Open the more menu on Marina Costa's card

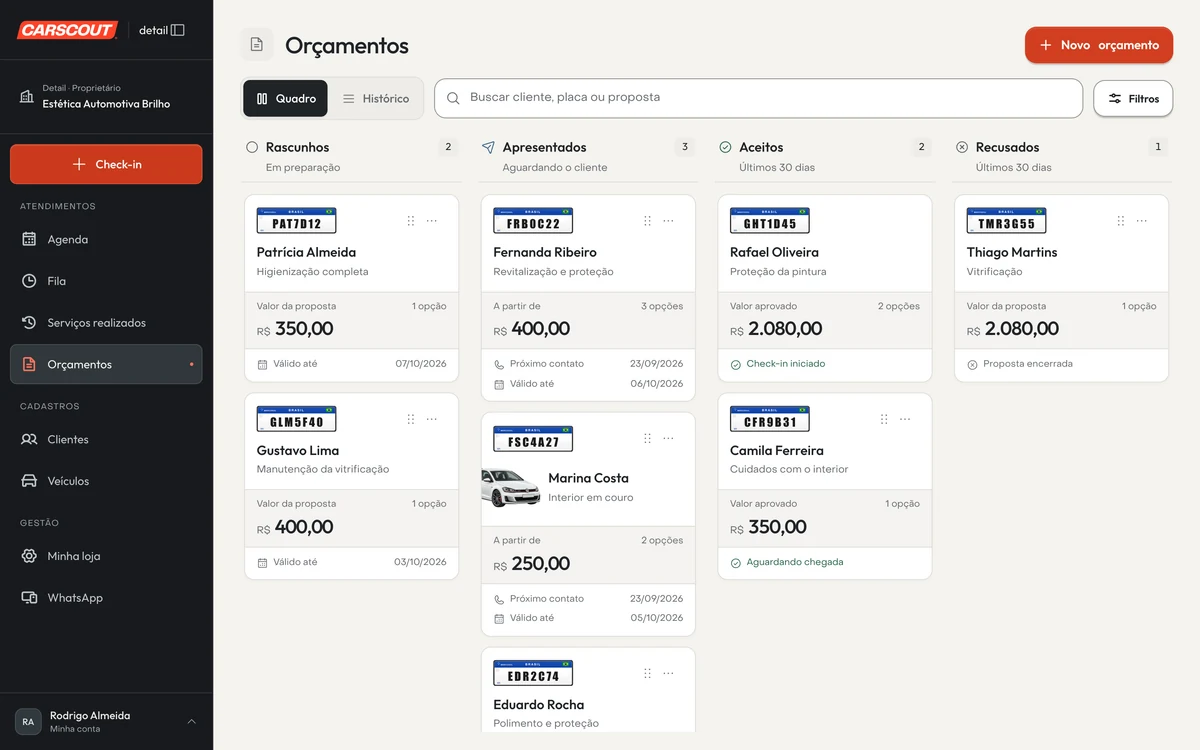click(669, 439)
